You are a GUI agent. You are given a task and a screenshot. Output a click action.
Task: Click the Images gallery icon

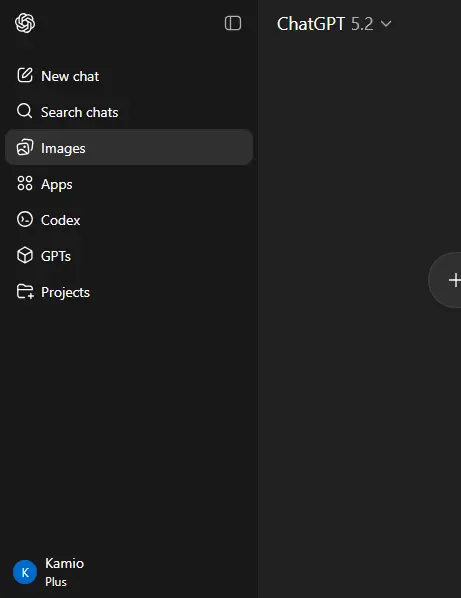25,147
